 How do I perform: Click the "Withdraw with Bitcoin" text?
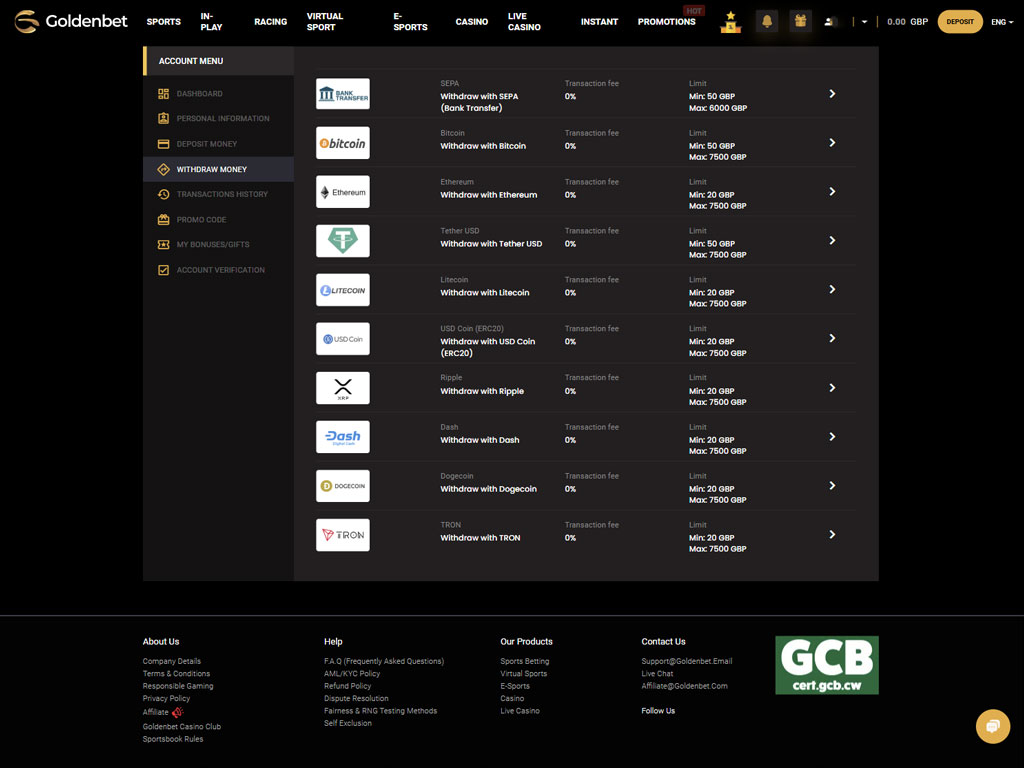click(483, 146)
